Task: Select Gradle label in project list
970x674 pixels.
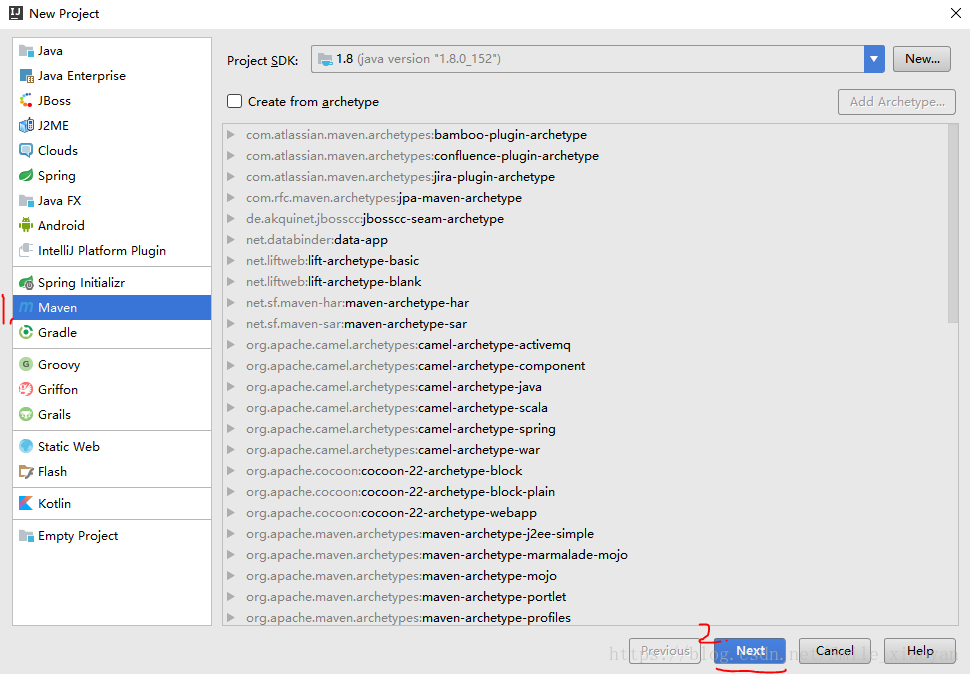Action: tap(58, 332)
